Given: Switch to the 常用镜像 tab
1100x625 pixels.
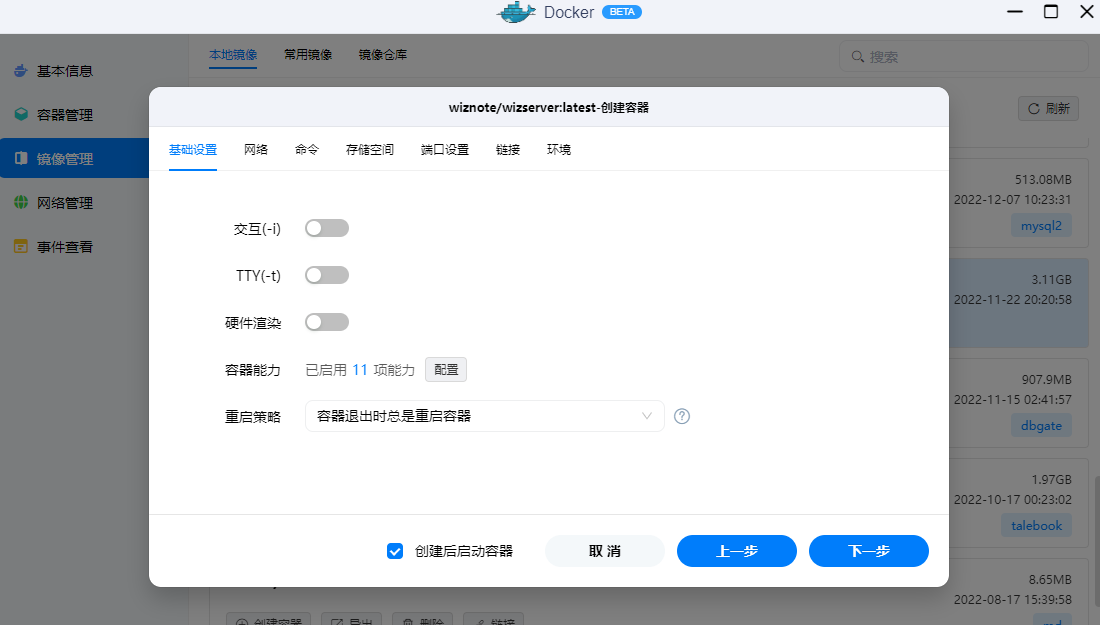Looking at the screenshot, I should (x=310, y=55).
